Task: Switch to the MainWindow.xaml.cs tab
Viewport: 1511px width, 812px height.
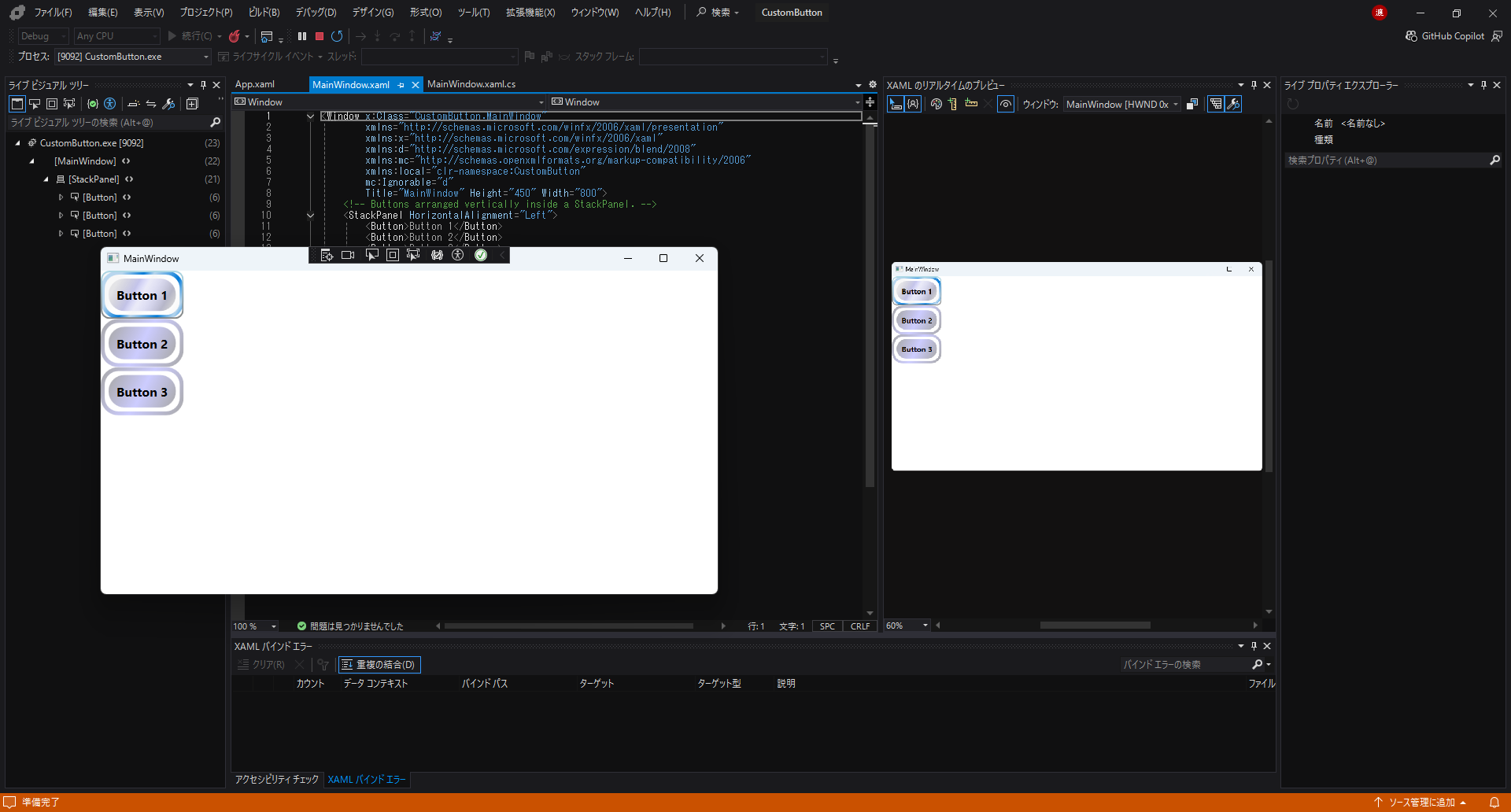Action: [x=471, y=84]
